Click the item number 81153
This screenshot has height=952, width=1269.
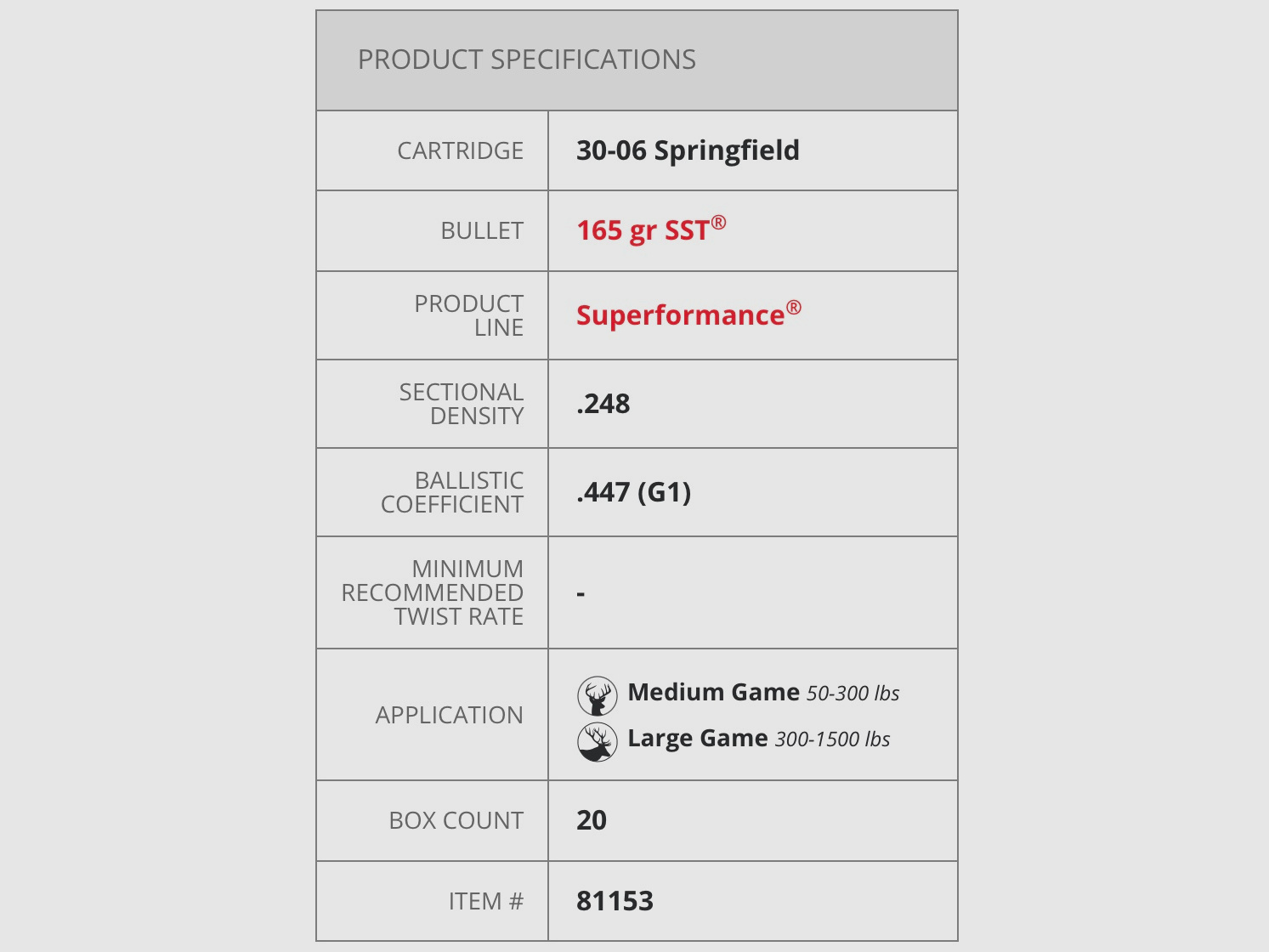(x=615, y=901)
